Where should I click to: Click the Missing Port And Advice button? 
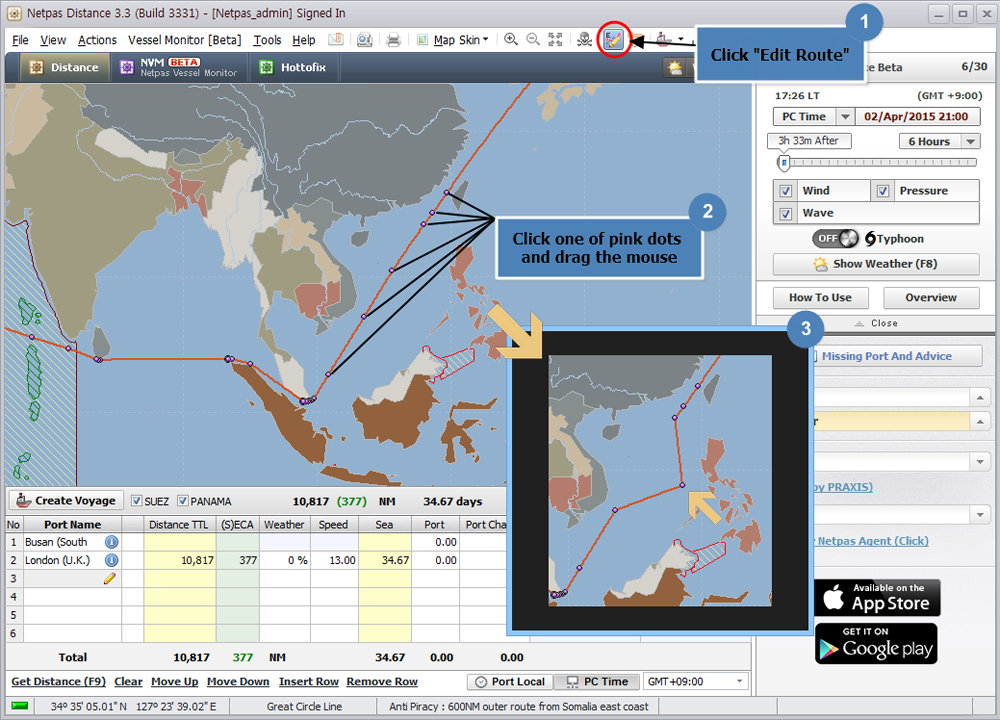point(898,356)
